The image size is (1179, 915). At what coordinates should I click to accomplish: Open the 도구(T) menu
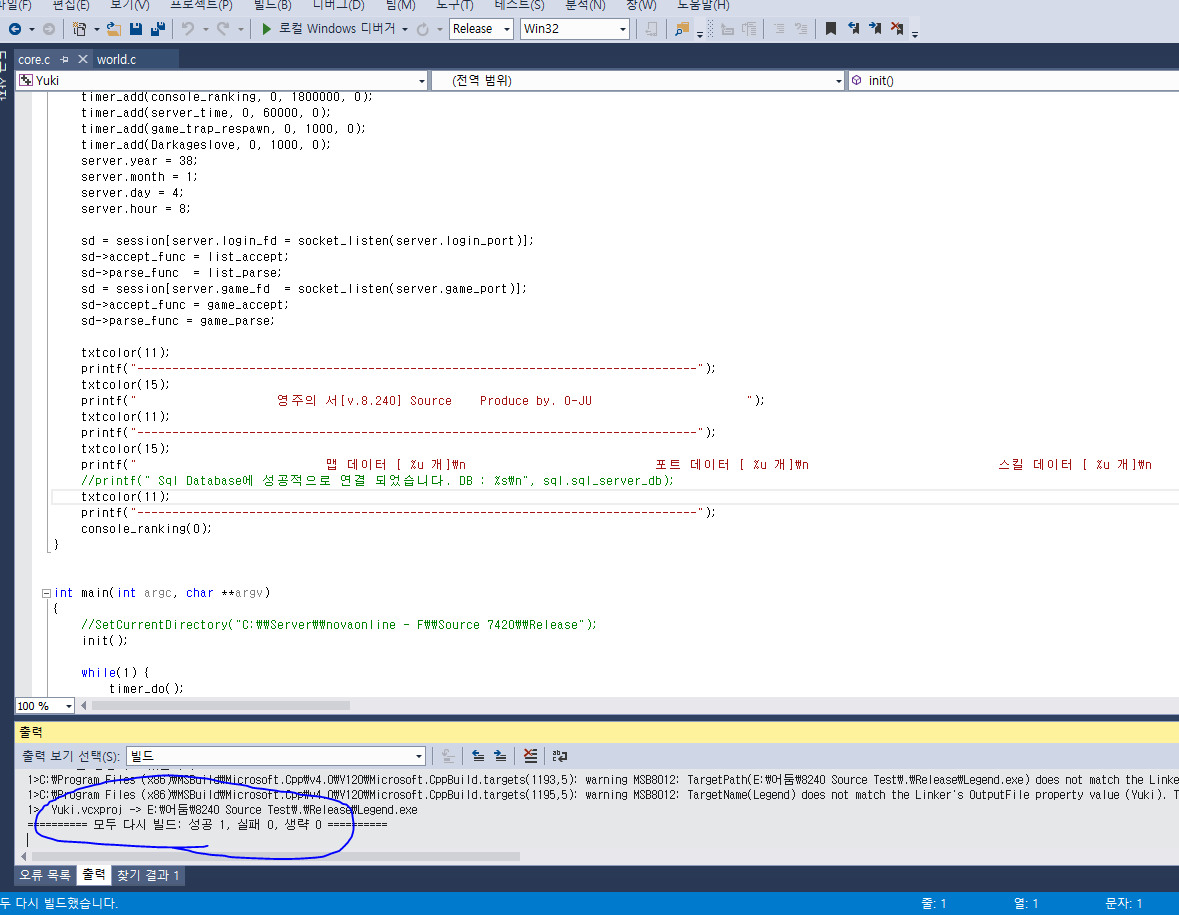pos(455,5)
